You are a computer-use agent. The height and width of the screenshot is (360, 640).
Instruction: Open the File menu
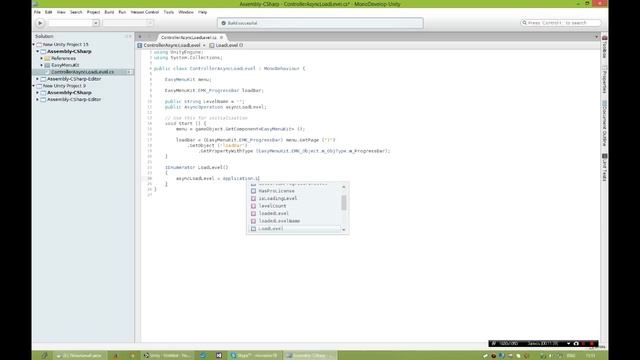click(37, 12)
